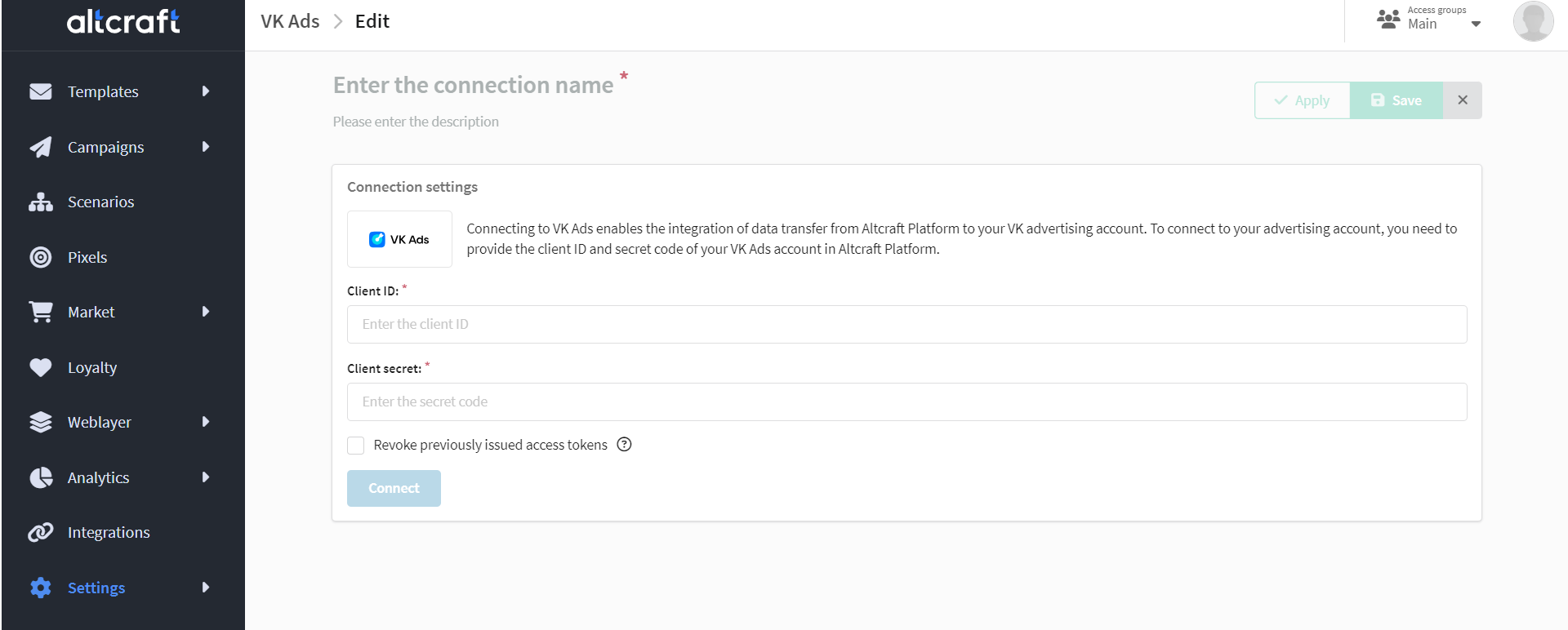1568x630 pixels.
Task: Click the Connection settings heading
Action: tap(412, 187)
